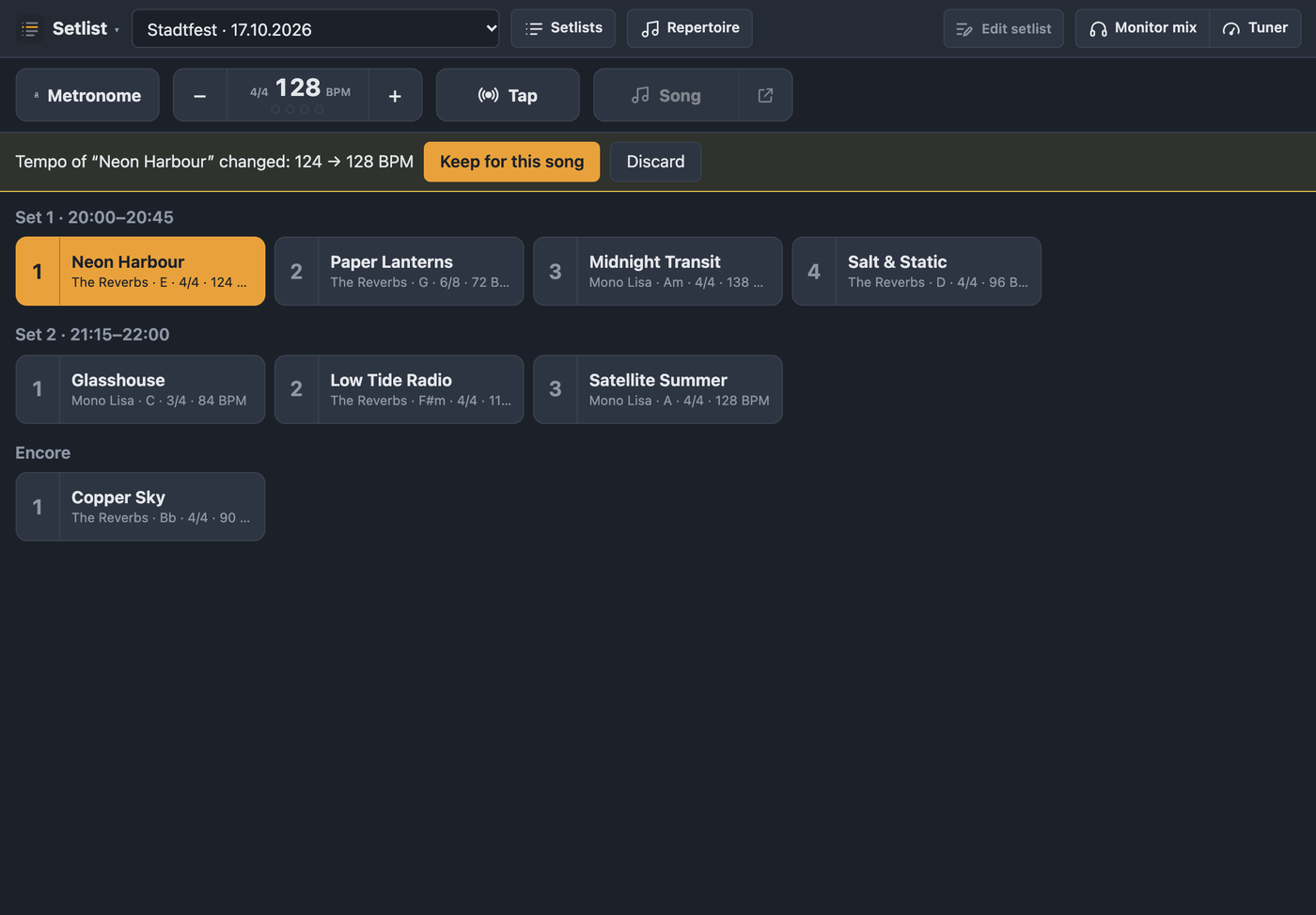
Task: Toggle the Metronome on or off
Action: 87,95
